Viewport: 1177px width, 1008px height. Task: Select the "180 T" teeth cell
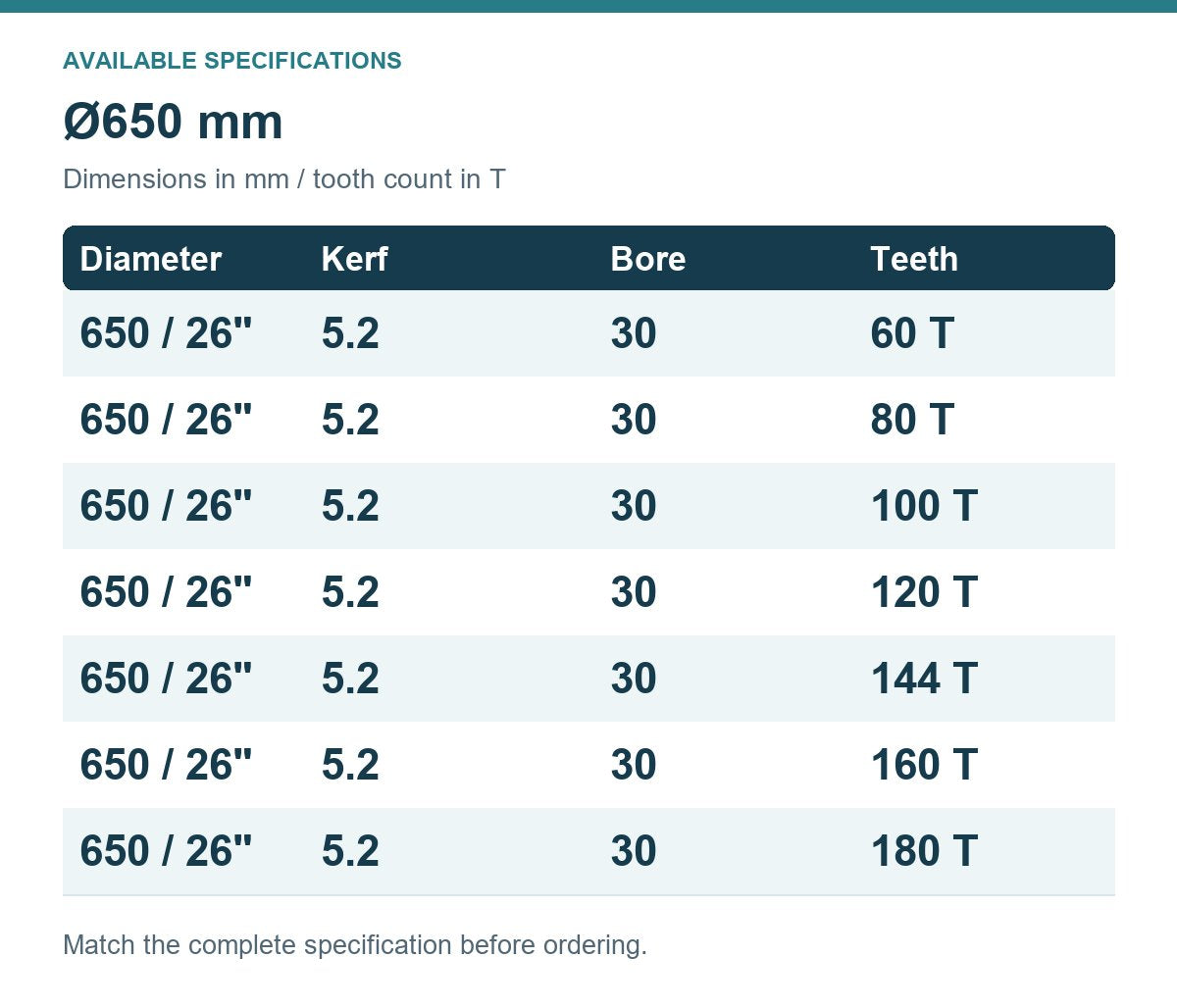[x=924, y=851]
